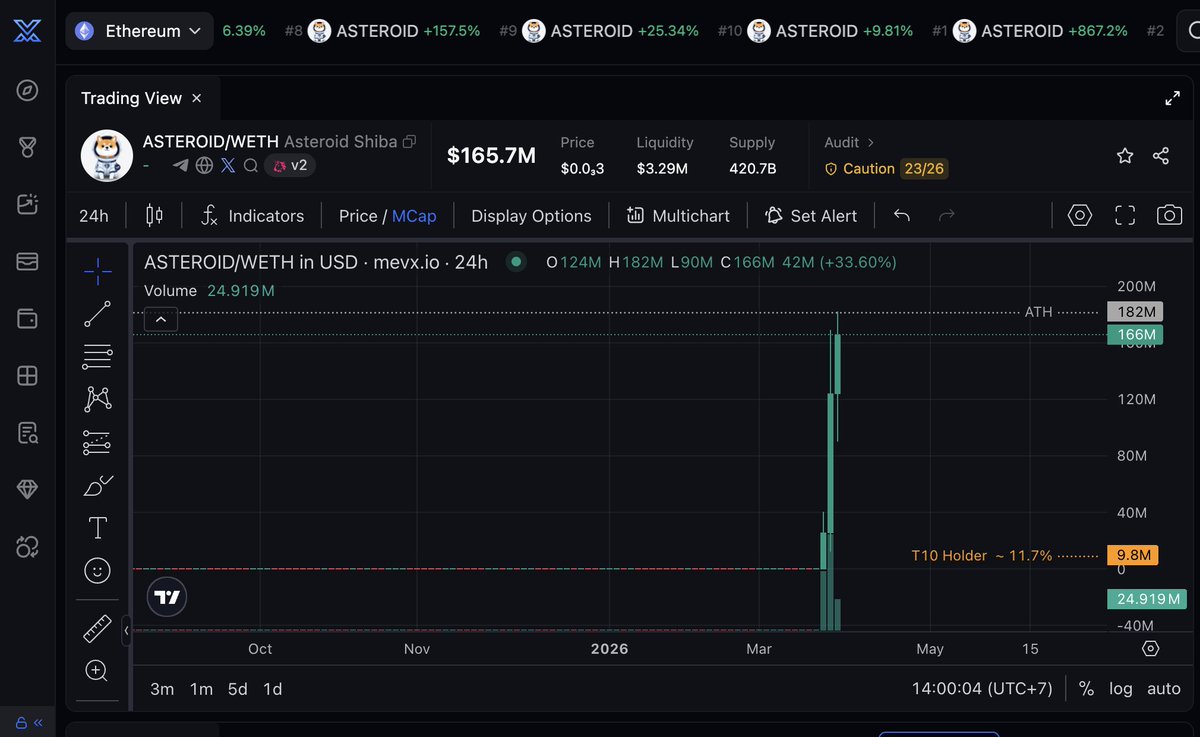Viewport: 1200px width, 737px height.
Task: Open the four-square grid sidebar icon
Action: coord(27,376)
